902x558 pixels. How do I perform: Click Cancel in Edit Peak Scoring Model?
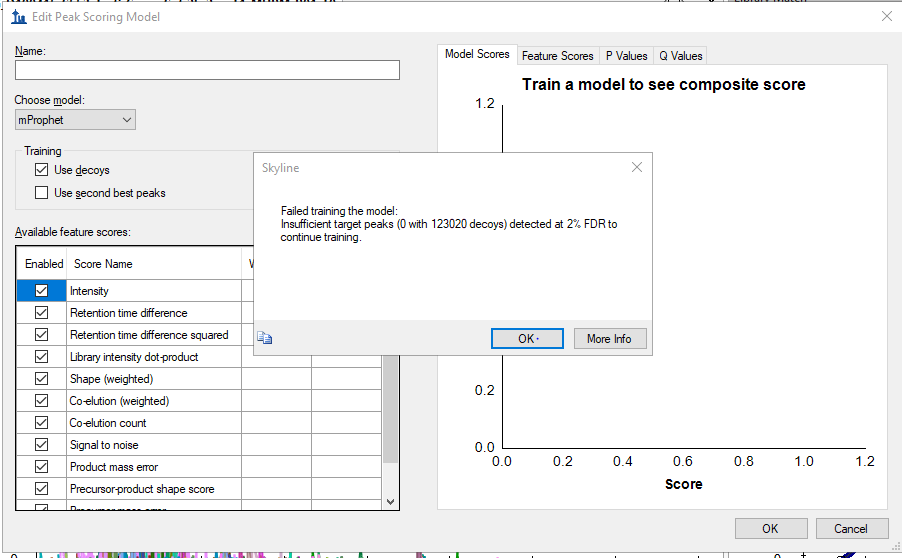tap(850, 529)
